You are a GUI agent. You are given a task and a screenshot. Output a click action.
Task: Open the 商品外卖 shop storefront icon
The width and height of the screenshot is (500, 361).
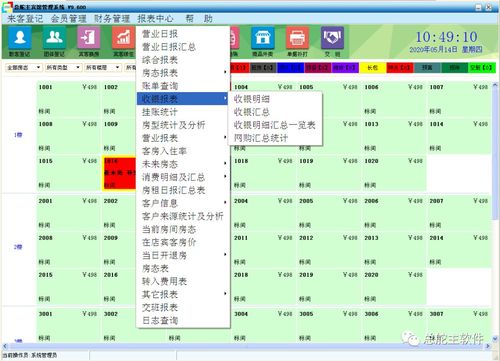click(263, 41)
